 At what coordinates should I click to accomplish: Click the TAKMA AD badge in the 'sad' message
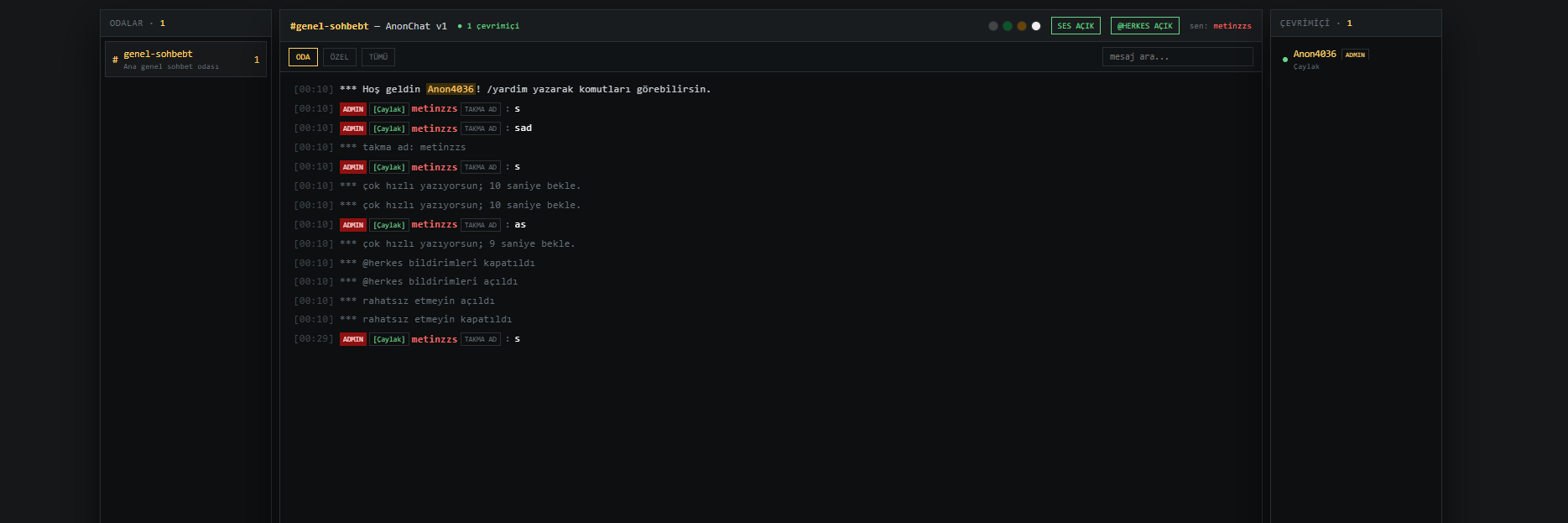(x=481, y=128)
